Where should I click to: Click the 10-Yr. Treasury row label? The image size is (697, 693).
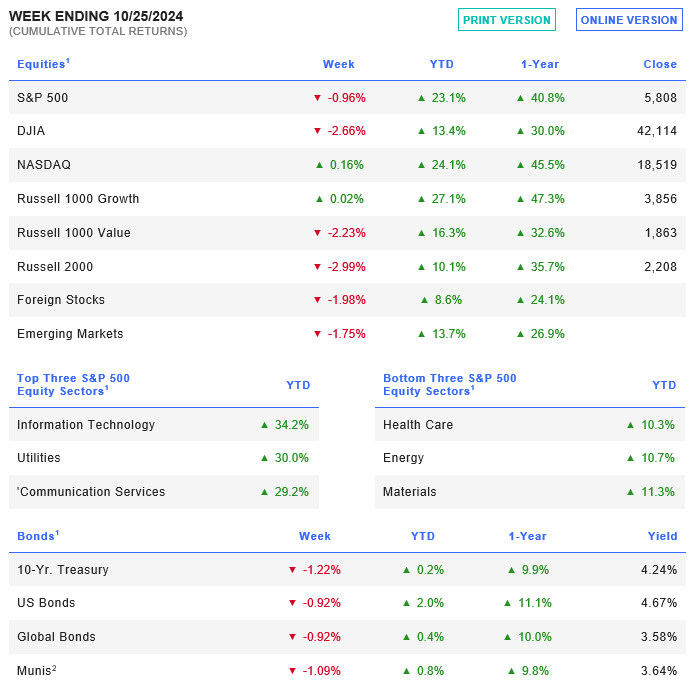[63, 570]
